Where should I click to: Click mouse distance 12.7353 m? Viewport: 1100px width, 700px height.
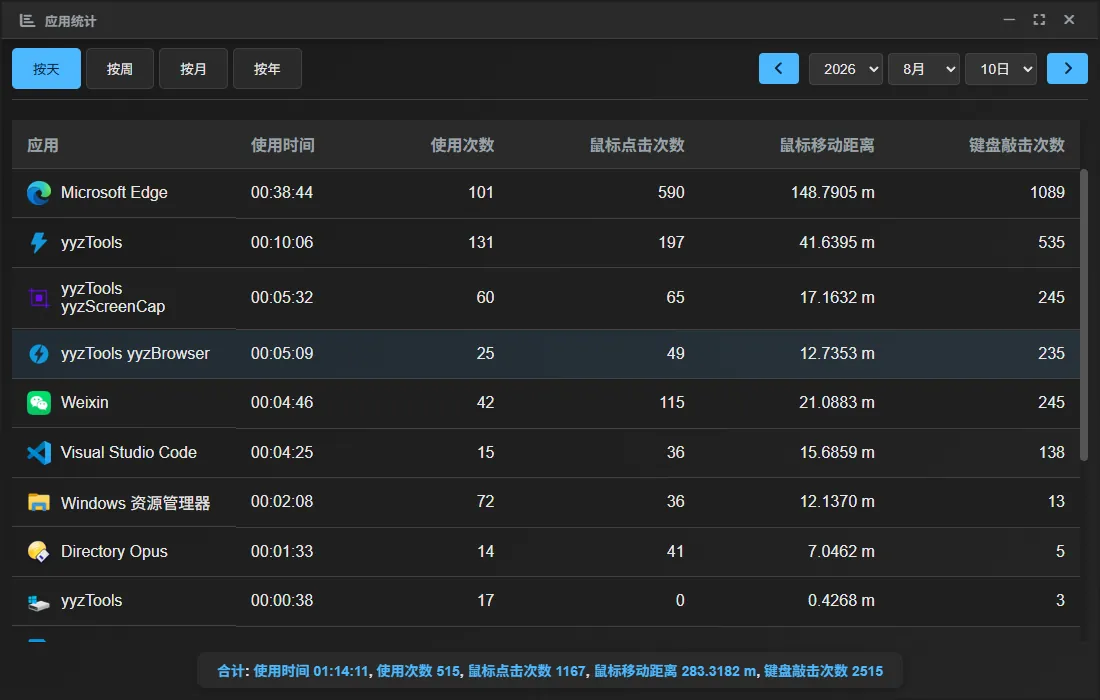coord(837,354)
